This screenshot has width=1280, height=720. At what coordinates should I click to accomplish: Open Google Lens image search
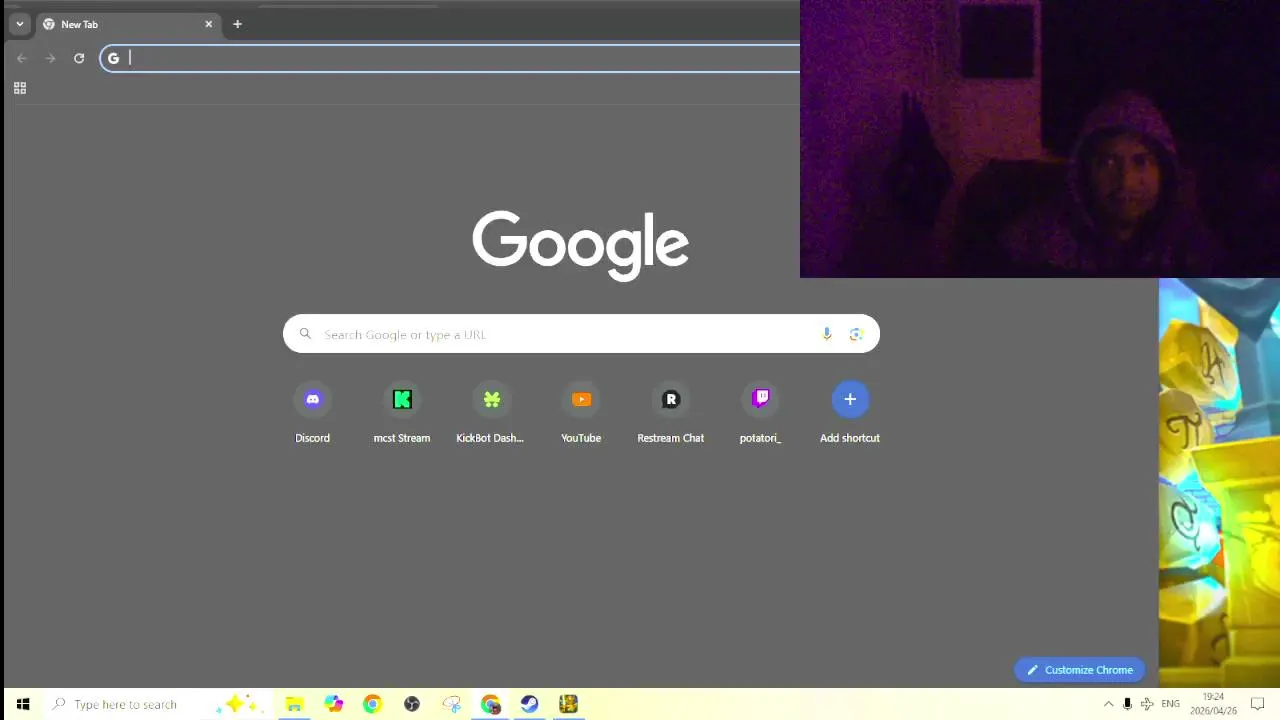coord(856,334)
